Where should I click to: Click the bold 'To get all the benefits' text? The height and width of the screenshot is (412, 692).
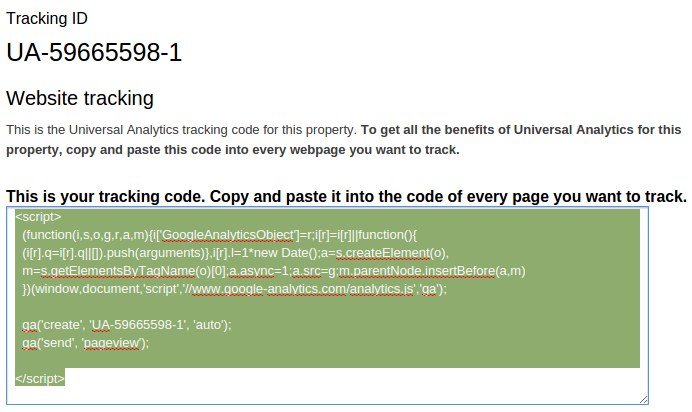tap(520, 130)
